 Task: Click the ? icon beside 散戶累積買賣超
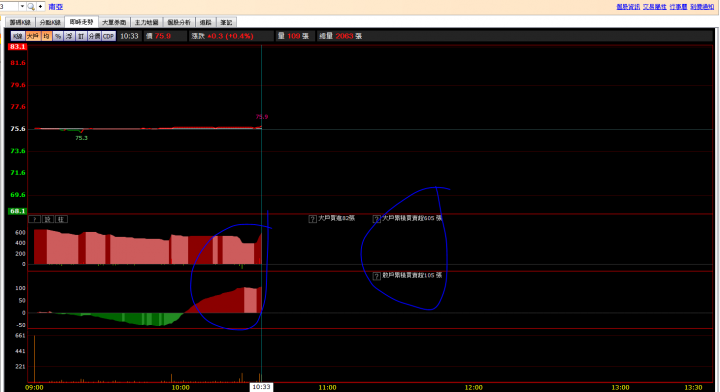(x=377, y=276)
